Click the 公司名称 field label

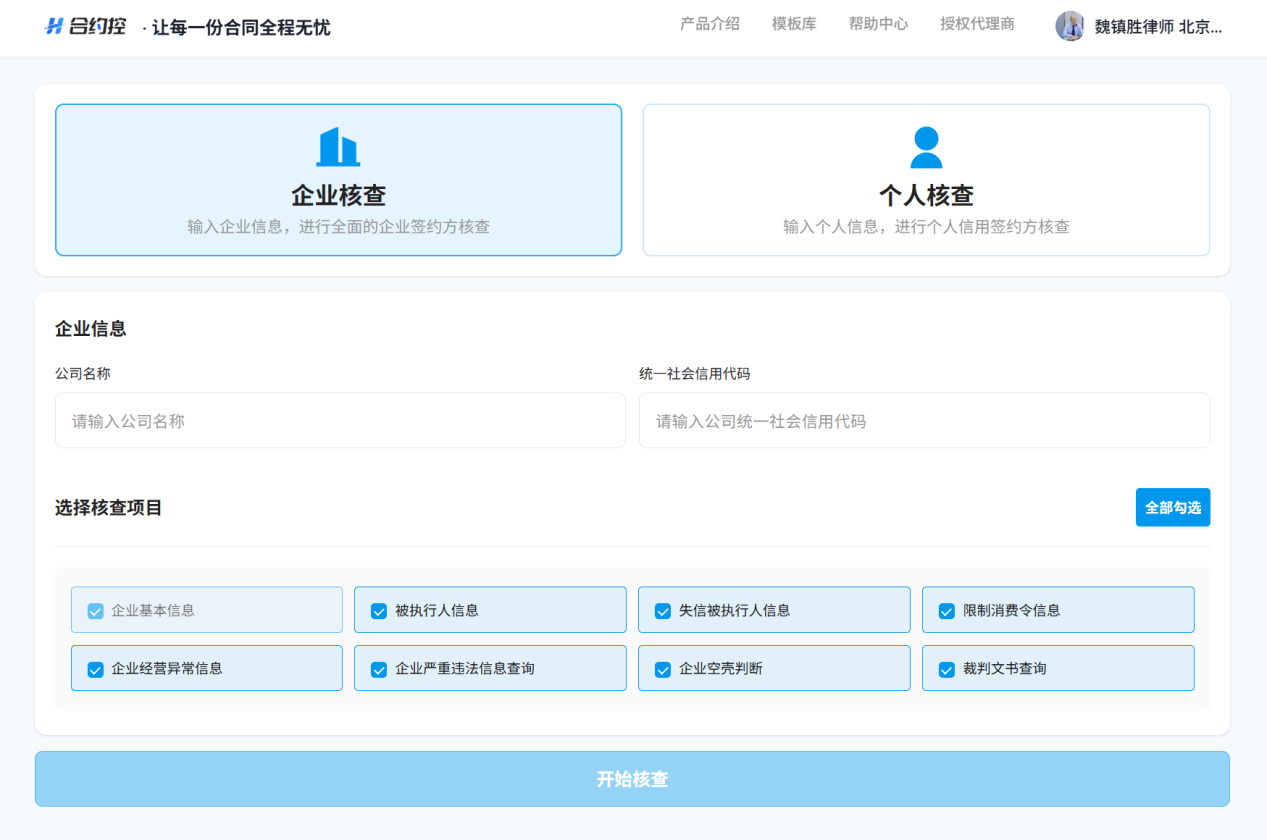point(83,374)
